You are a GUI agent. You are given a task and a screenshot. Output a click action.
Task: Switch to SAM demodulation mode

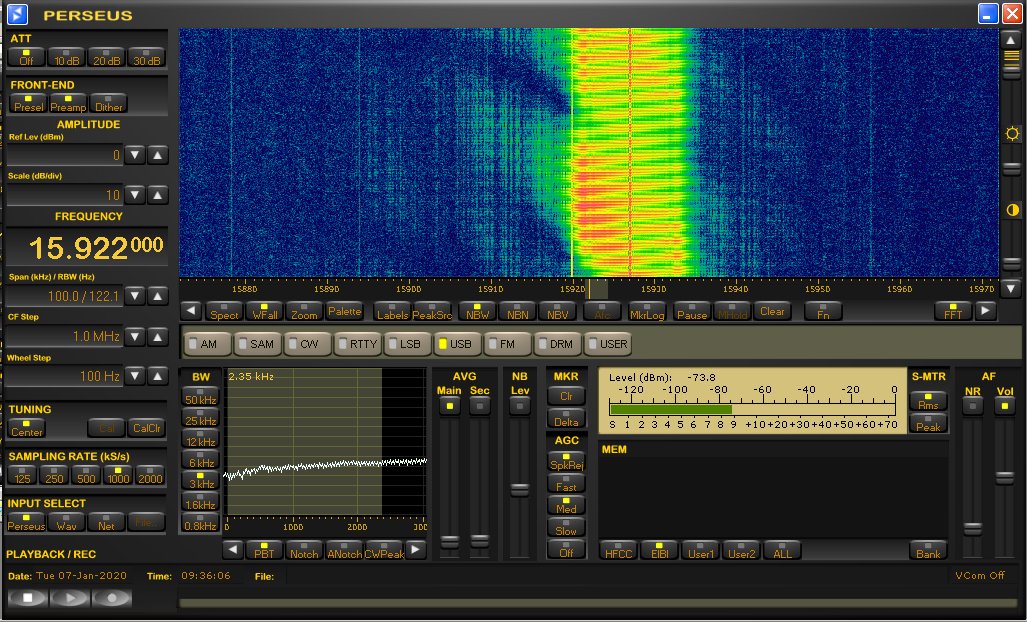[x=258, y=344]
